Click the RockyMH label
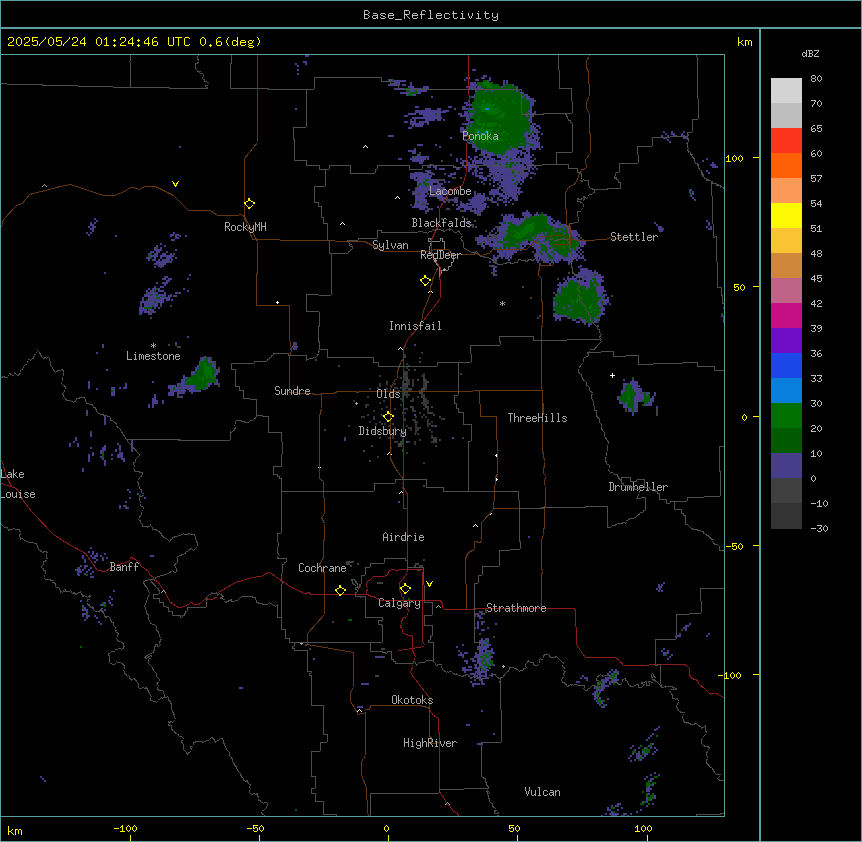The image size is (862, 842). pyautogui.click(x=245, y=227)
